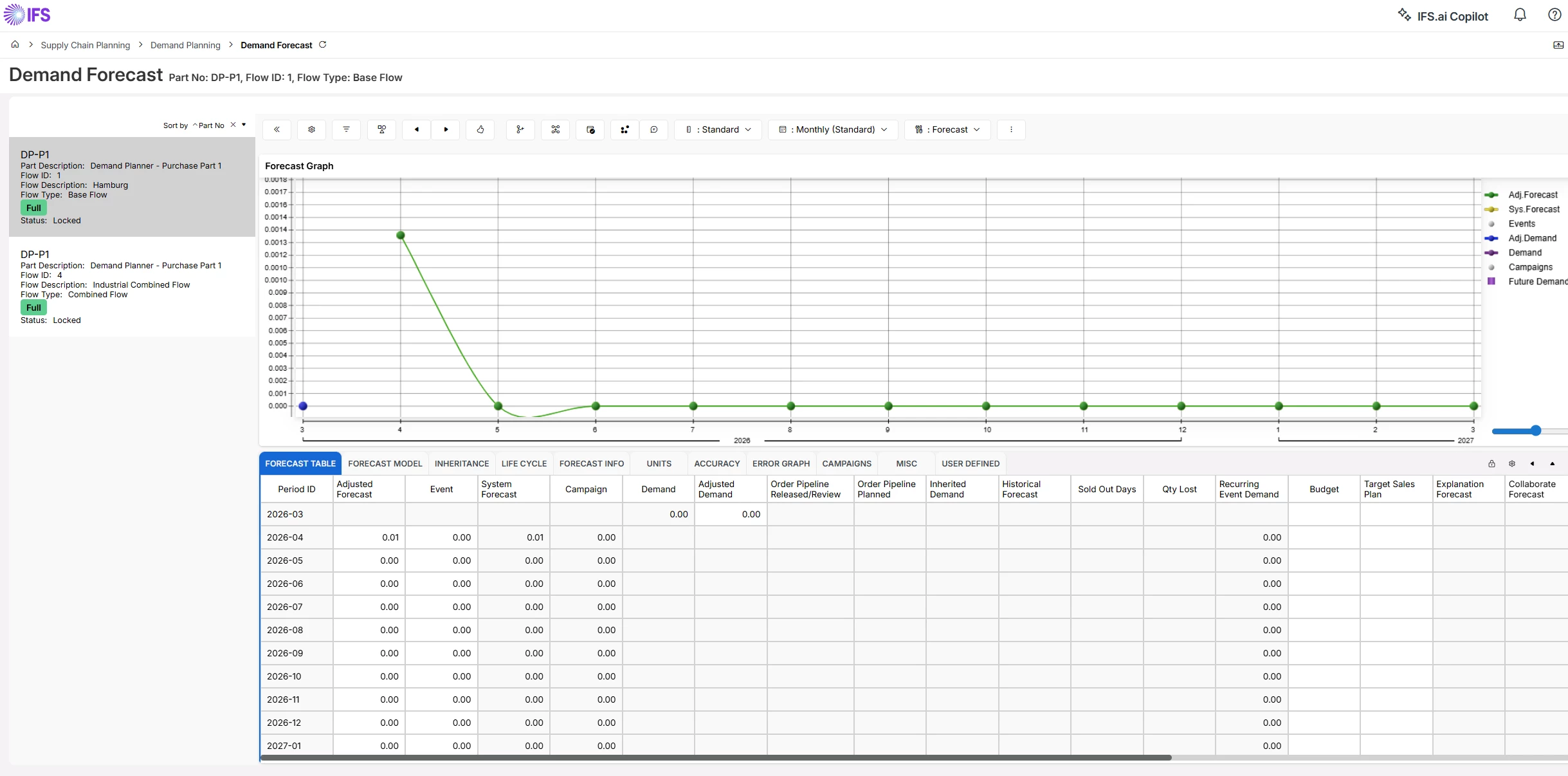The width and height of the screenshot is (1568, 776).
Task: Open the graph toolbar settings gear
Action: pyautogui.click(x=311, y=129)
